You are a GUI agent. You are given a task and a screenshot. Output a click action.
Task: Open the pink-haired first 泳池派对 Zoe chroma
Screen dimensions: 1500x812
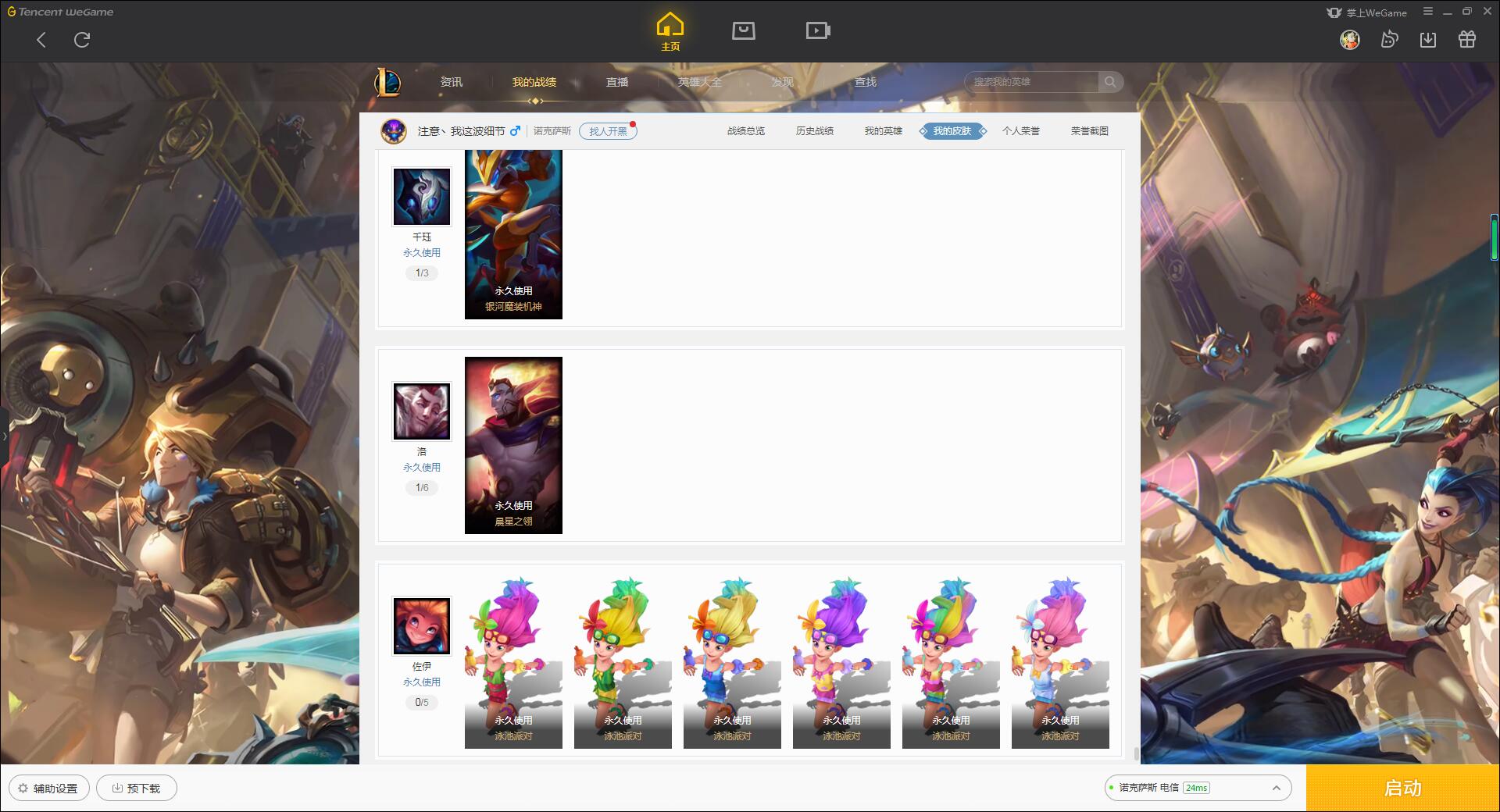513,662
